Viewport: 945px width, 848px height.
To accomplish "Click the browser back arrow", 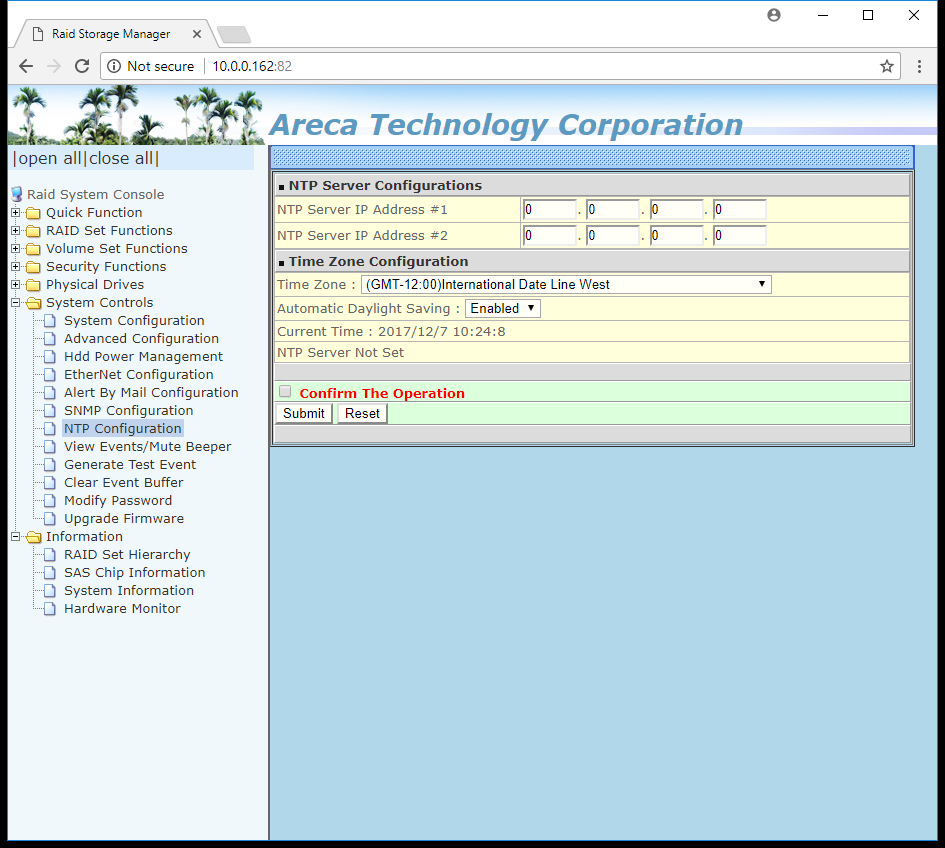I will coord(26,66).
